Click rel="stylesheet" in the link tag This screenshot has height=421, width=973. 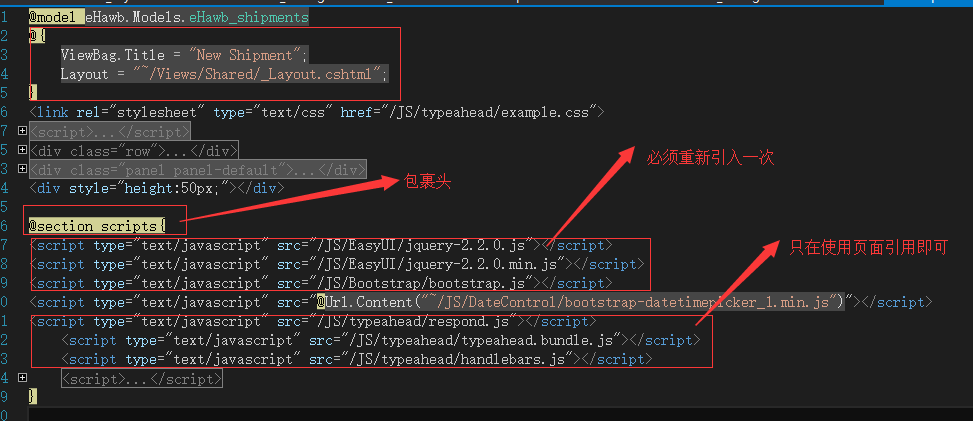[x=141, y=112]
